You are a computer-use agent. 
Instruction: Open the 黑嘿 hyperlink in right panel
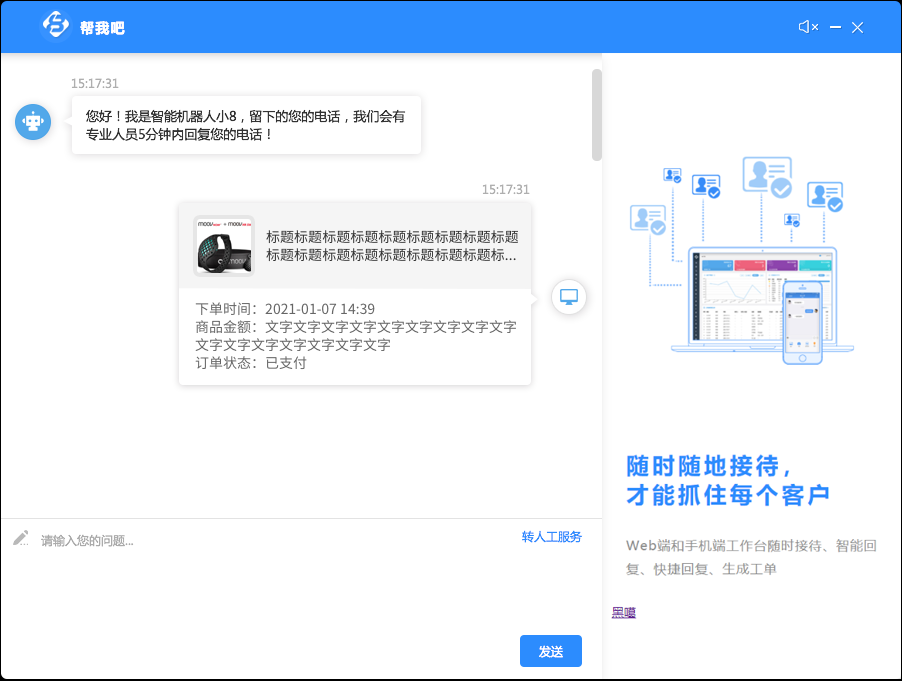click(624, 613)
